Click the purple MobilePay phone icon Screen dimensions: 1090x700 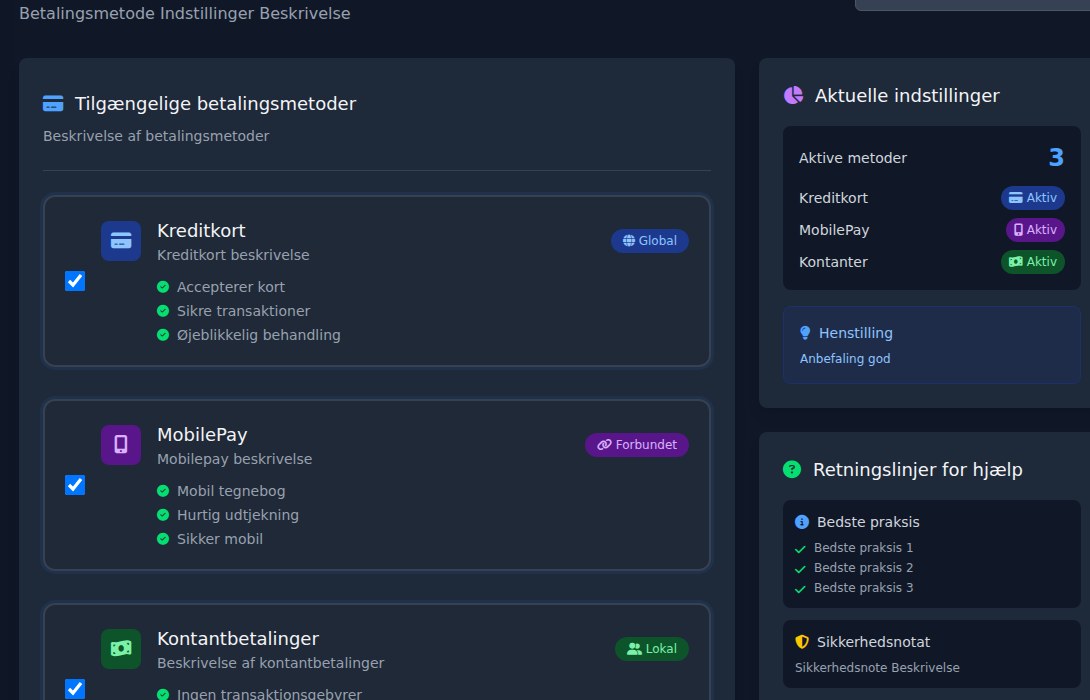[x=121, y=445]
